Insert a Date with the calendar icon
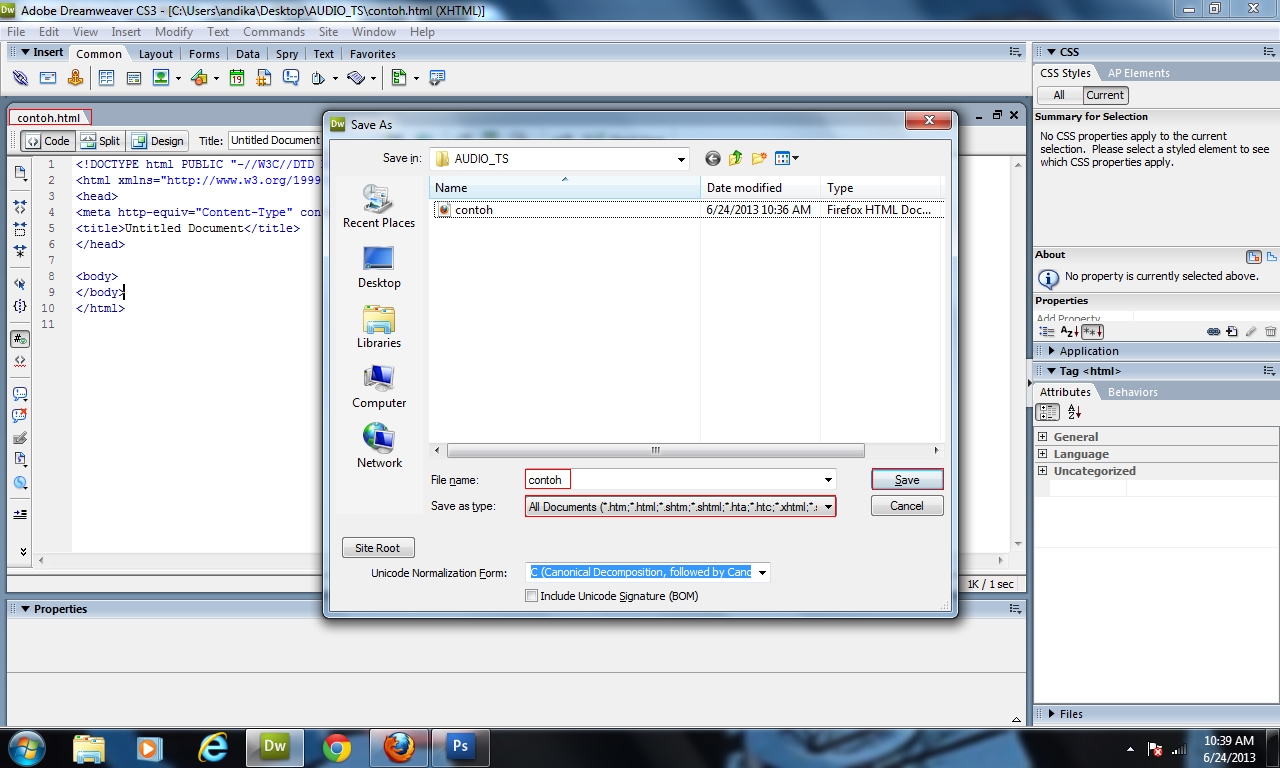 (237, 78)
